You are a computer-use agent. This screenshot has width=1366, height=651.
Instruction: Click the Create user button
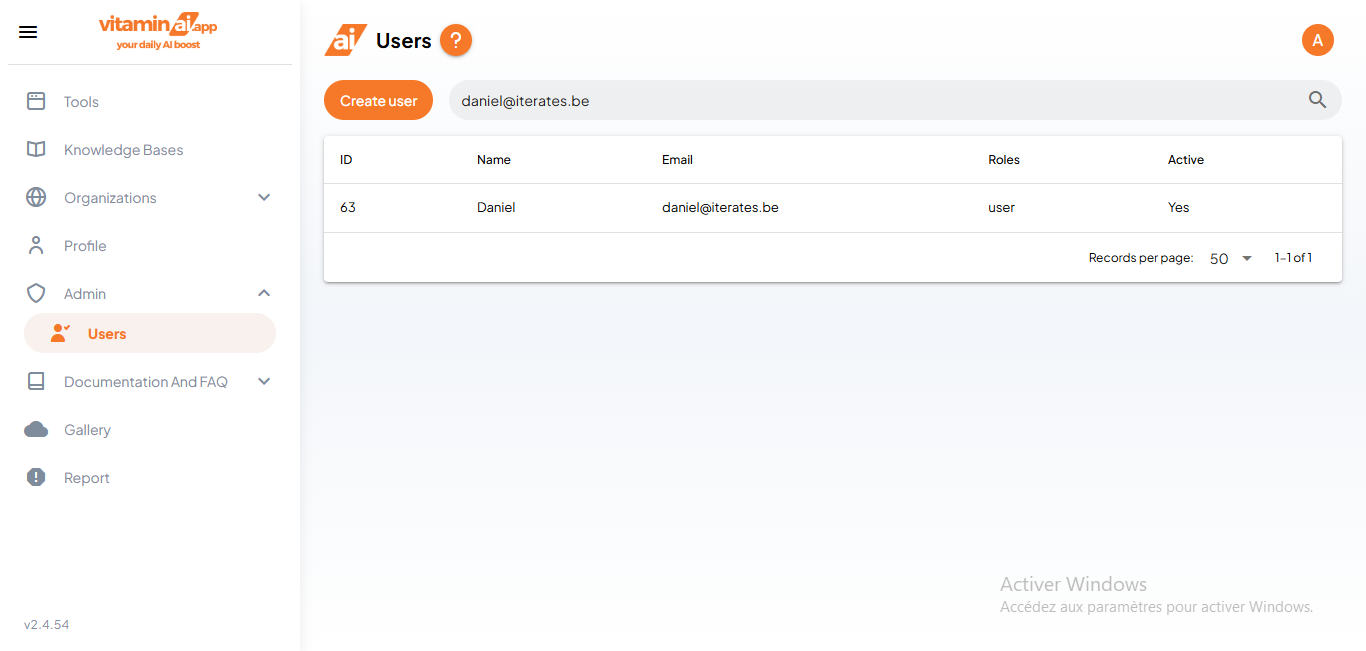(x=378, y=100)
